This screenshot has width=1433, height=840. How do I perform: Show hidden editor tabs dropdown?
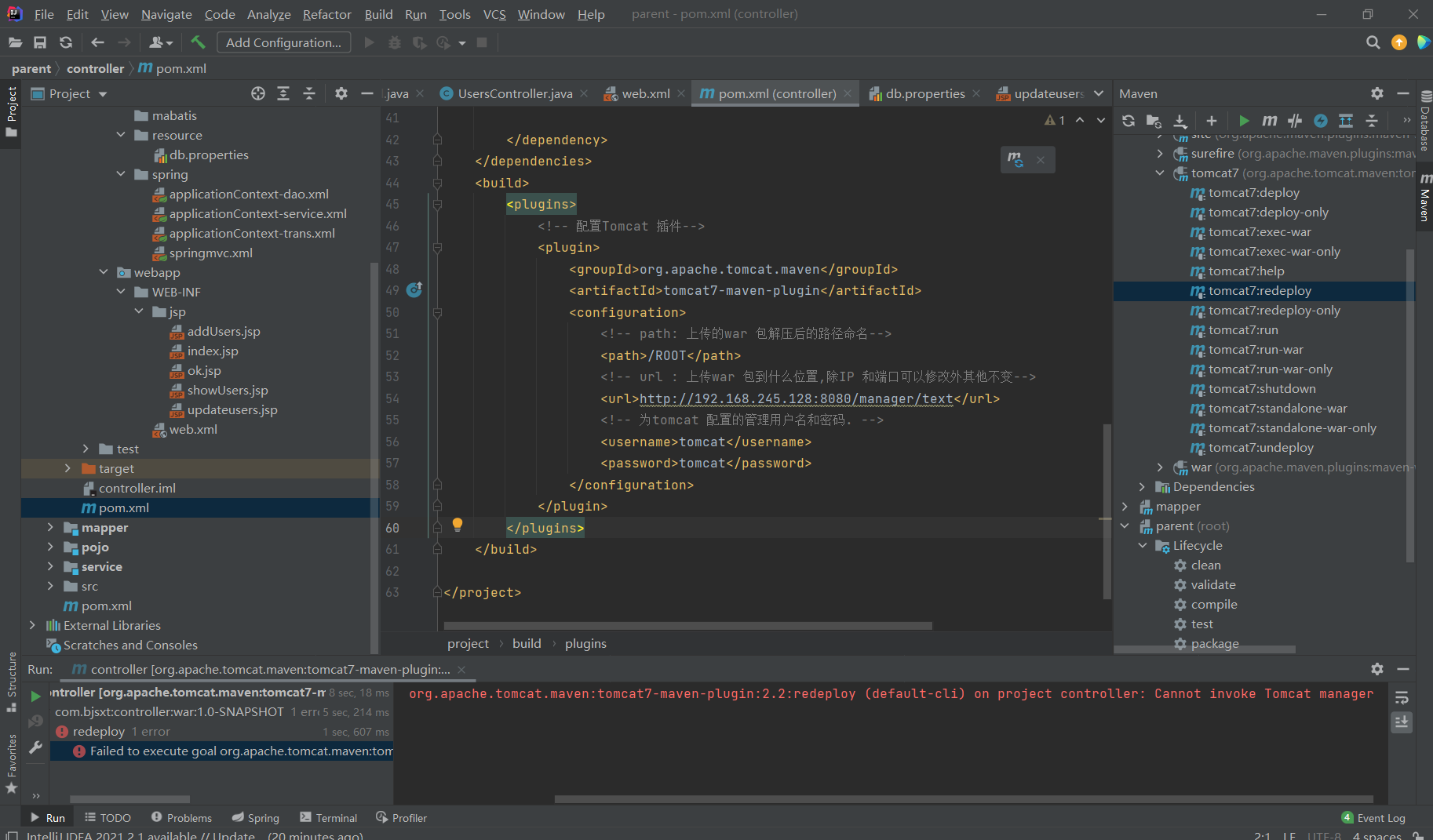pyautogui.click(x=1099, y=93)
